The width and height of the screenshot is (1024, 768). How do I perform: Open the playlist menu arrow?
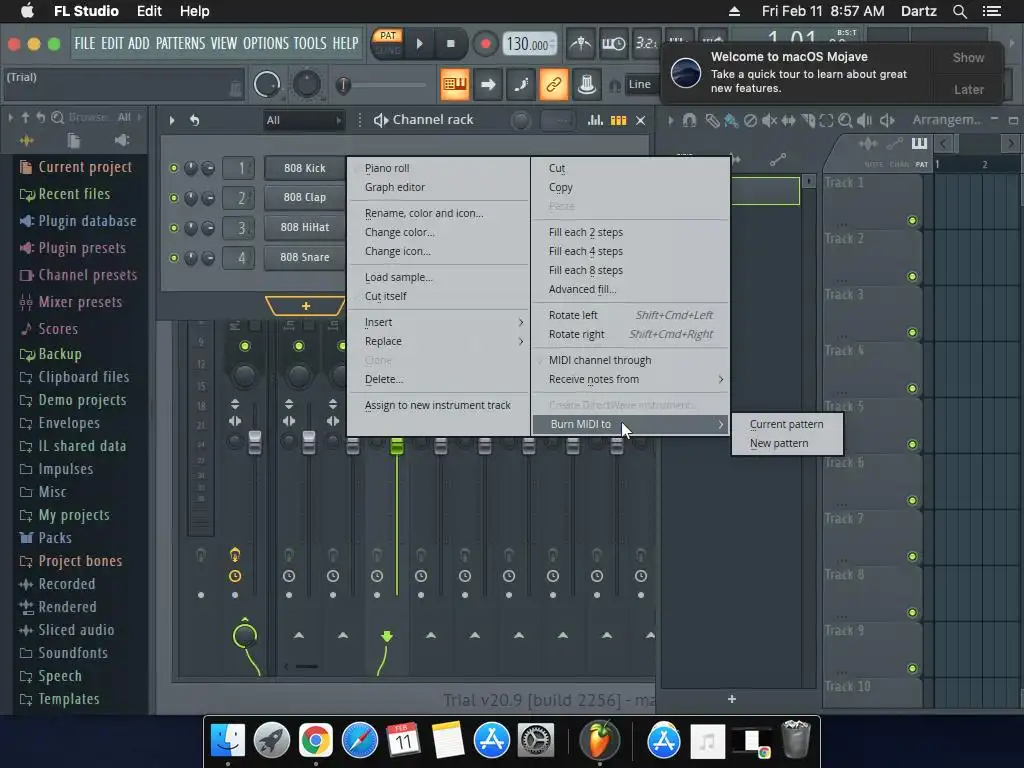tap(671, 120)
